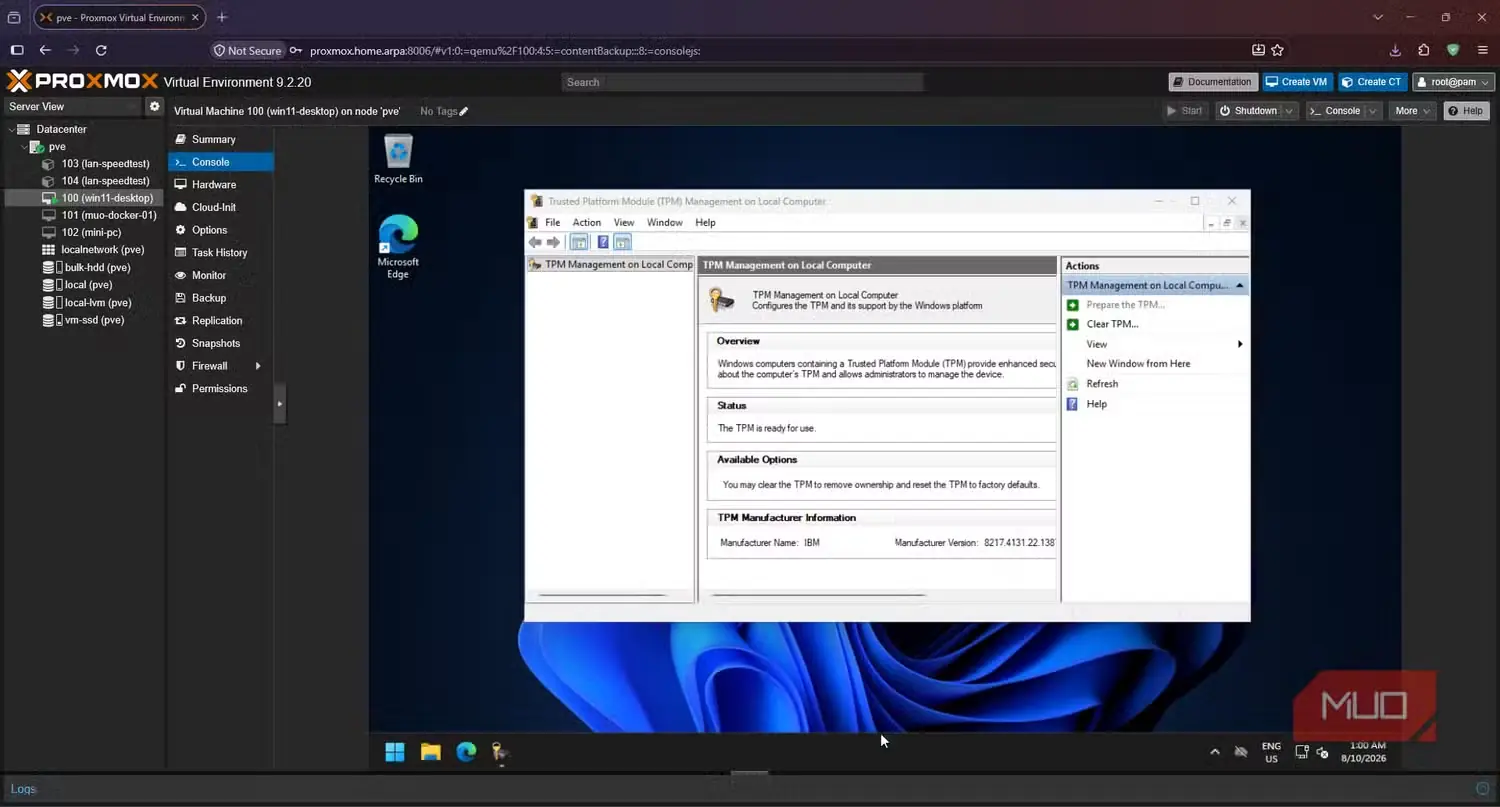Click the green shield extension icon
The image size is (1500, 807).
(x=1453, y=50)
